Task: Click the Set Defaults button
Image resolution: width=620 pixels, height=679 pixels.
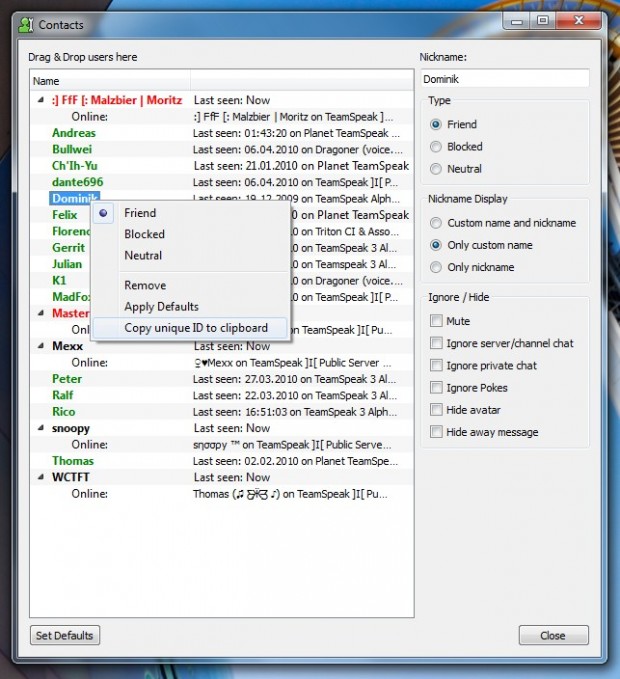Action: click(65, 635)
